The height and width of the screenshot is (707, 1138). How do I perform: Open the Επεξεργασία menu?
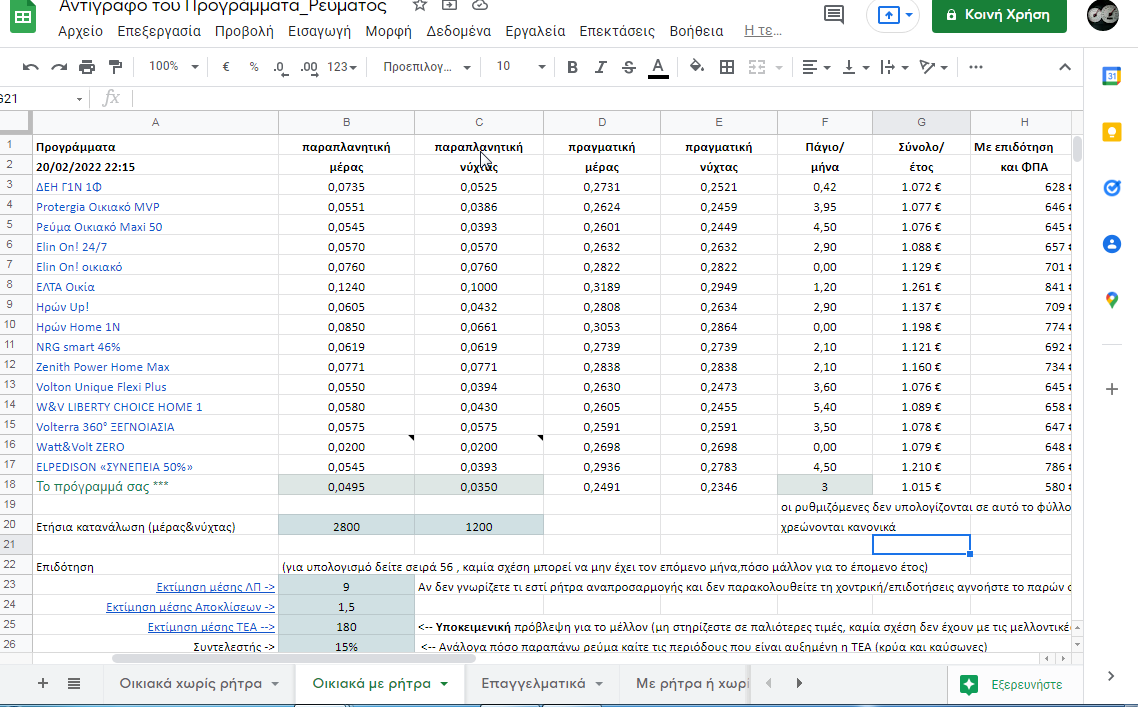click(159, 31)
